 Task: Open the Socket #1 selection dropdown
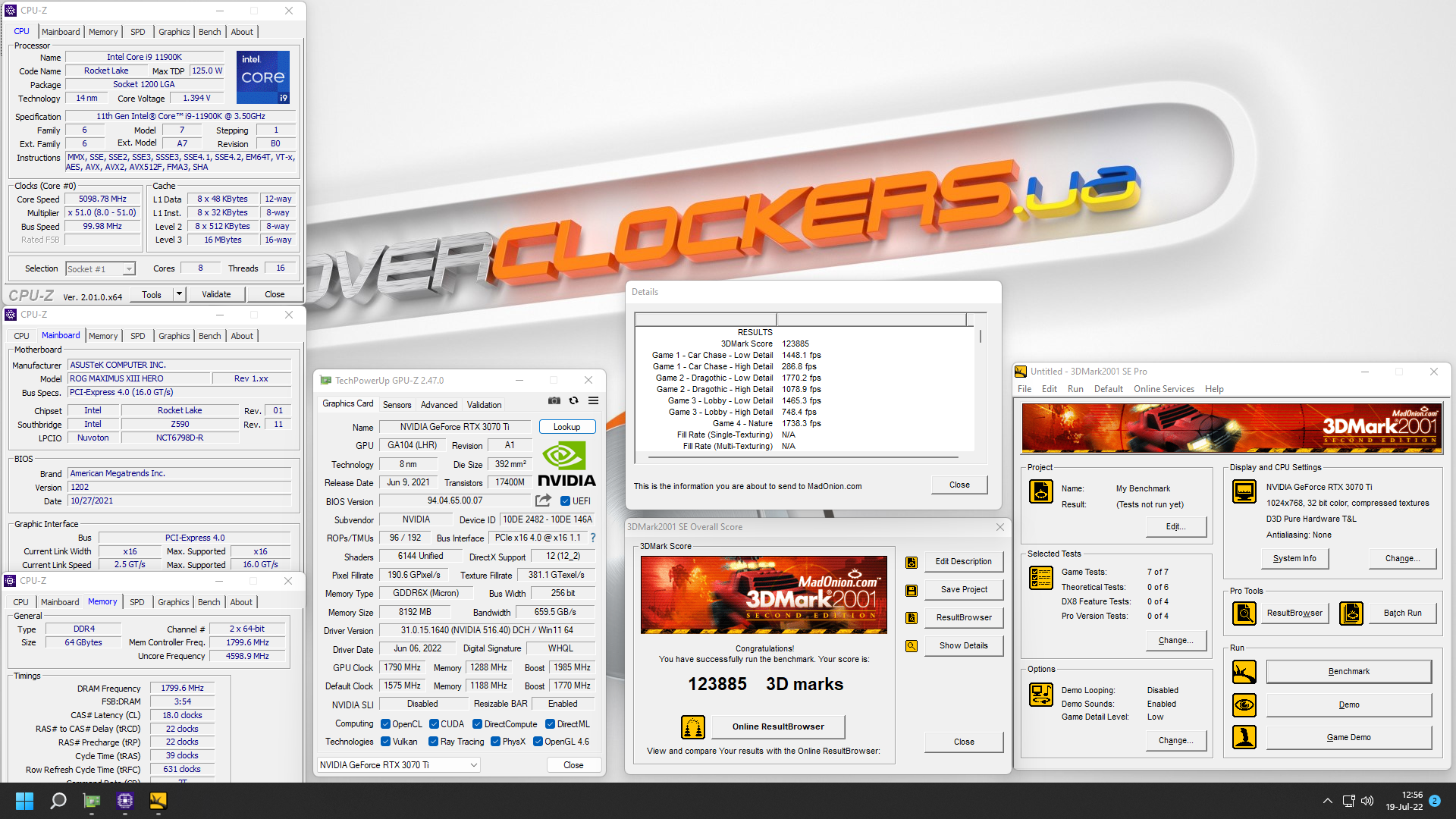click(x=100, y=269)
